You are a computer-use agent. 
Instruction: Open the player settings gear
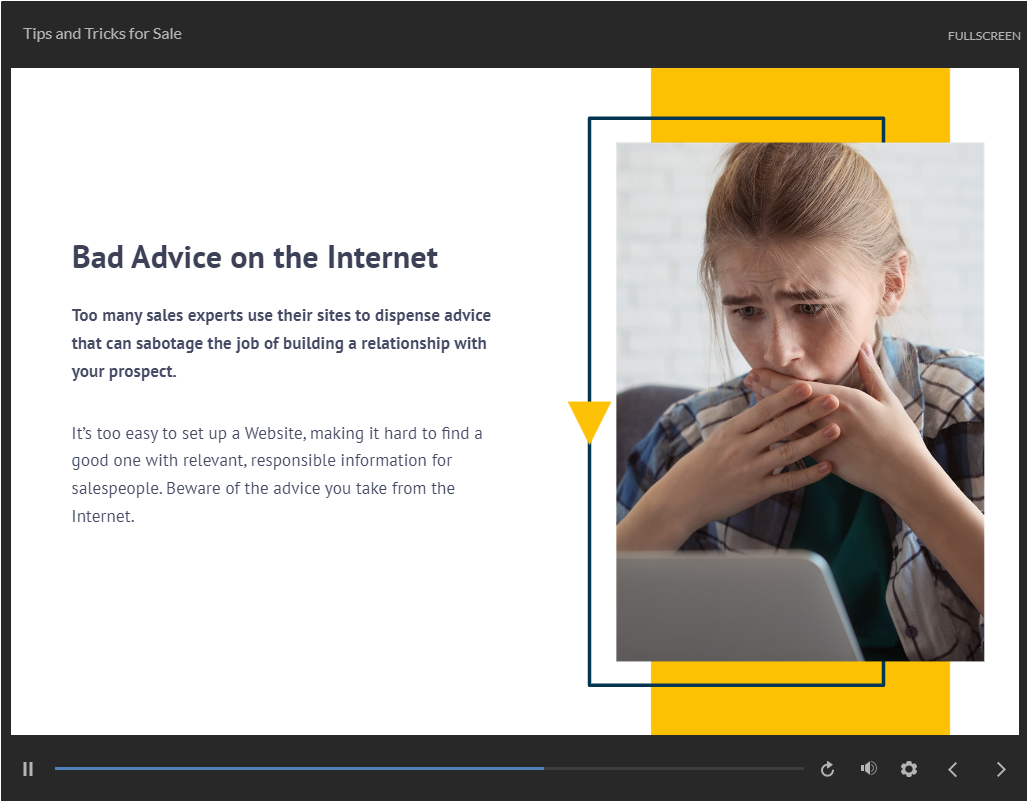tap(908, 769)
